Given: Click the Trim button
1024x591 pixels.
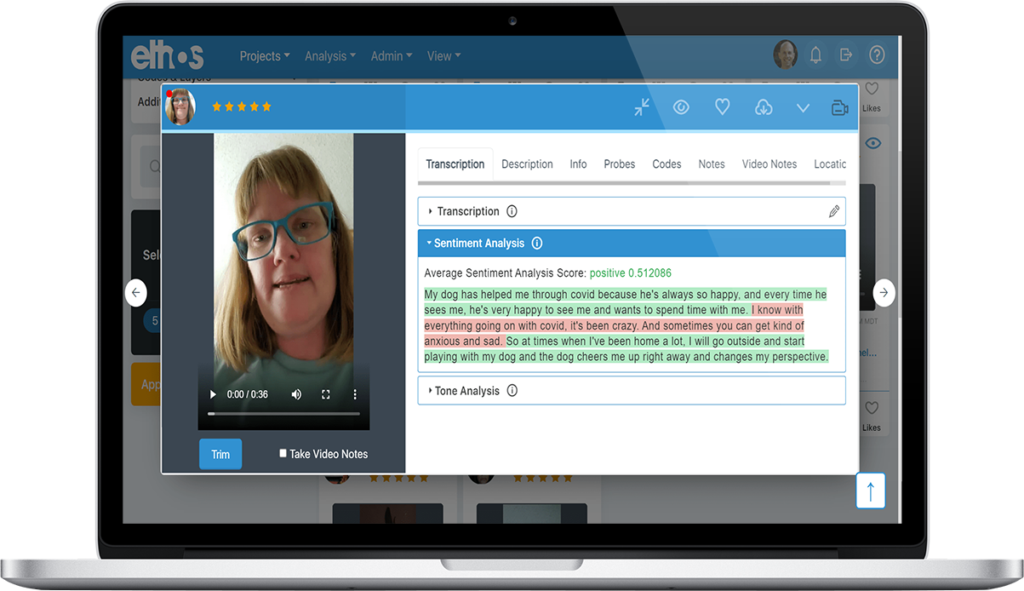Looking at the screenshot, I should 220,454.
